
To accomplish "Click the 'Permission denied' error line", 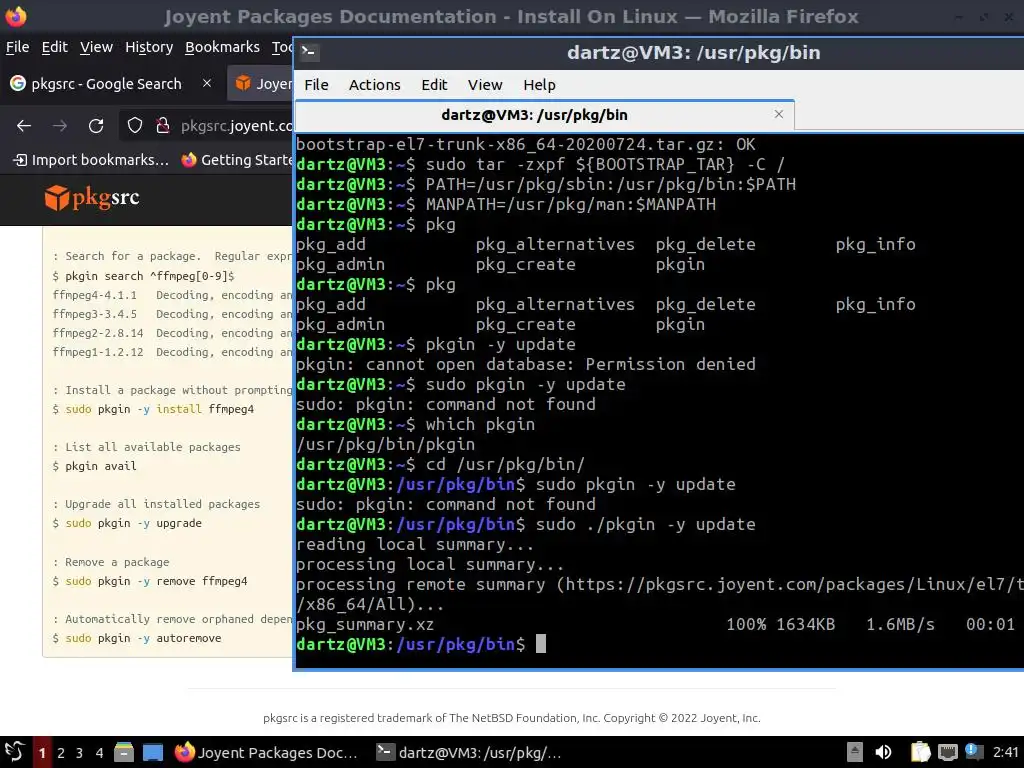I will (526, 364).
